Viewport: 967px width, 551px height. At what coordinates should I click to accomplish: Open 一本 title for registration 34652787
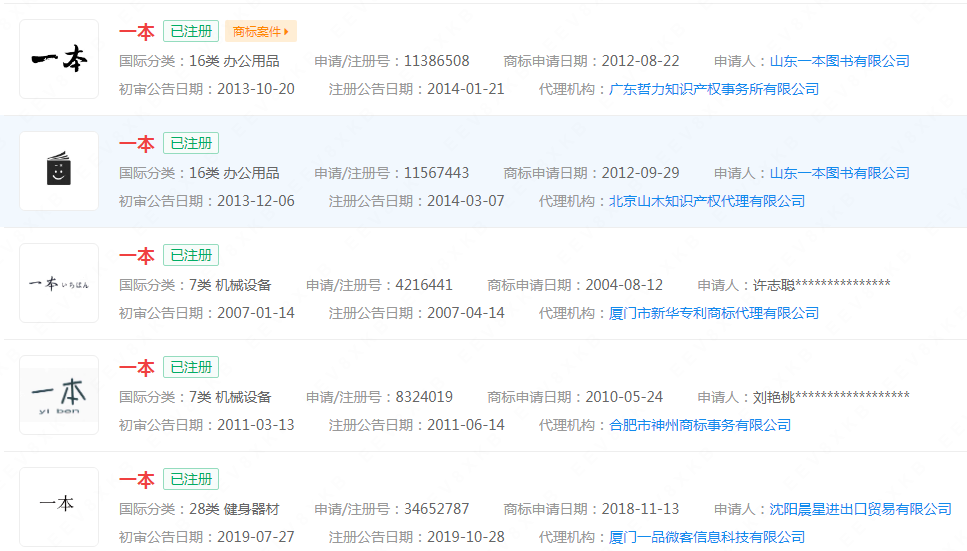pos(136,479)
